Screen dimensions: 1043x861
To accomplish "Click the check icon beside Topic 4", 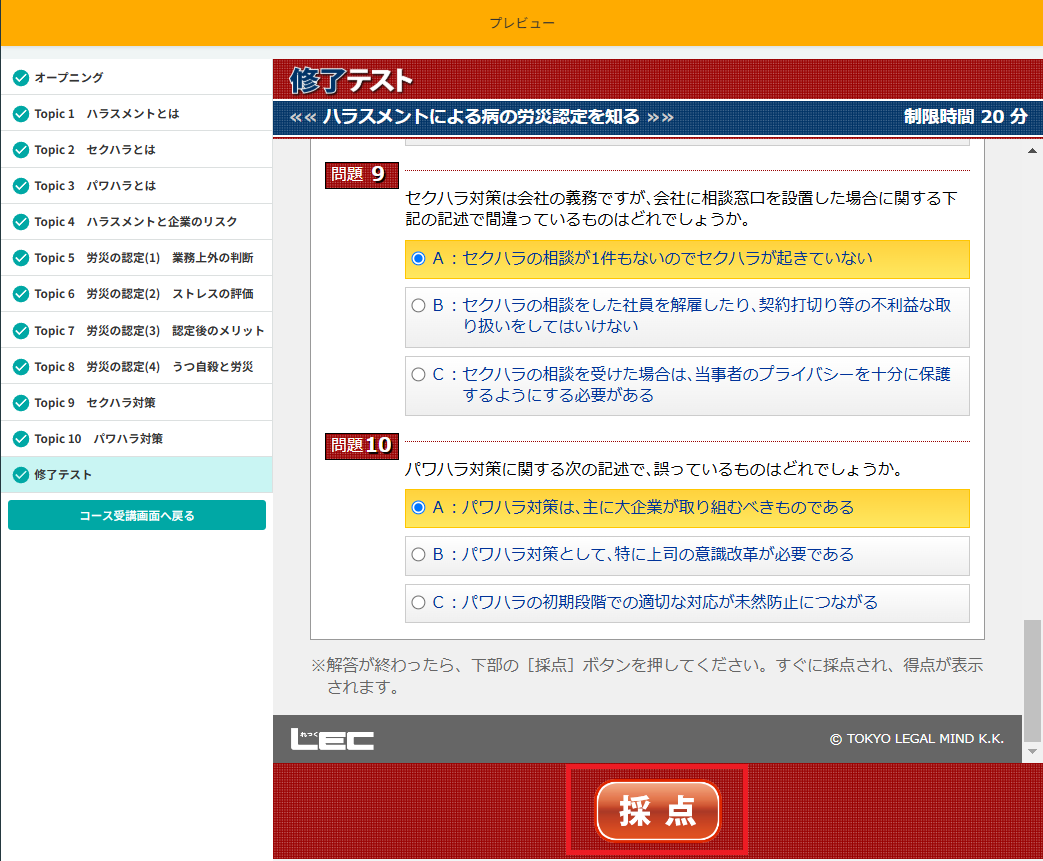I will click(x=21, y=222).
